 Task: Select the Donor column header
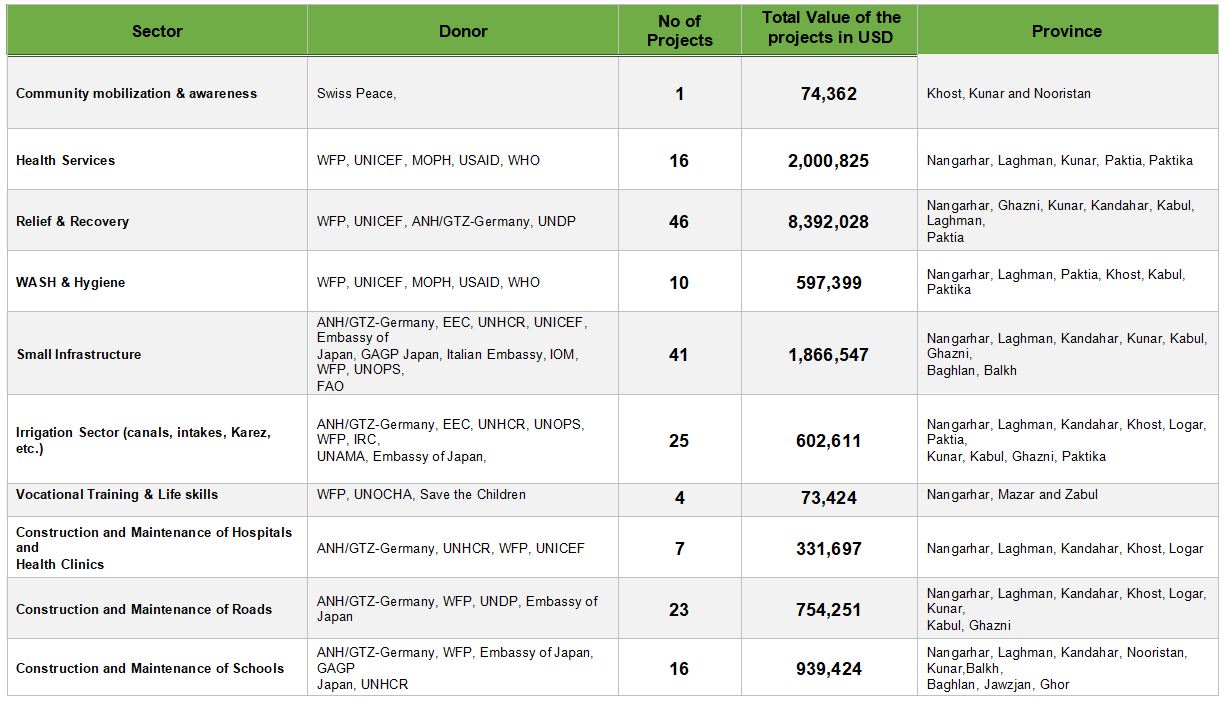pos(463,31)
